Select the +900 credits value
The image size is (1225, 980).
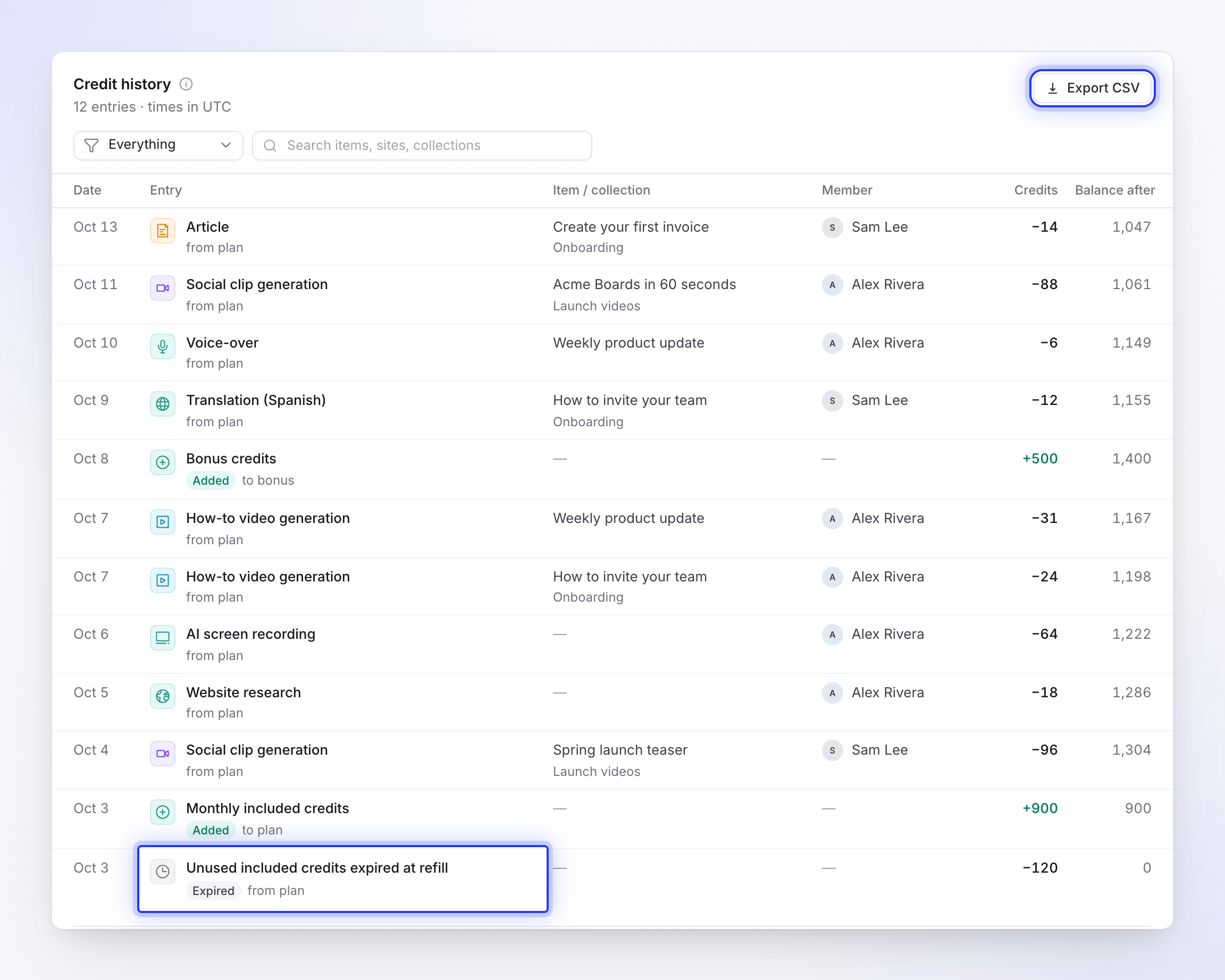pyautogui.click(x=1040, y=808)
